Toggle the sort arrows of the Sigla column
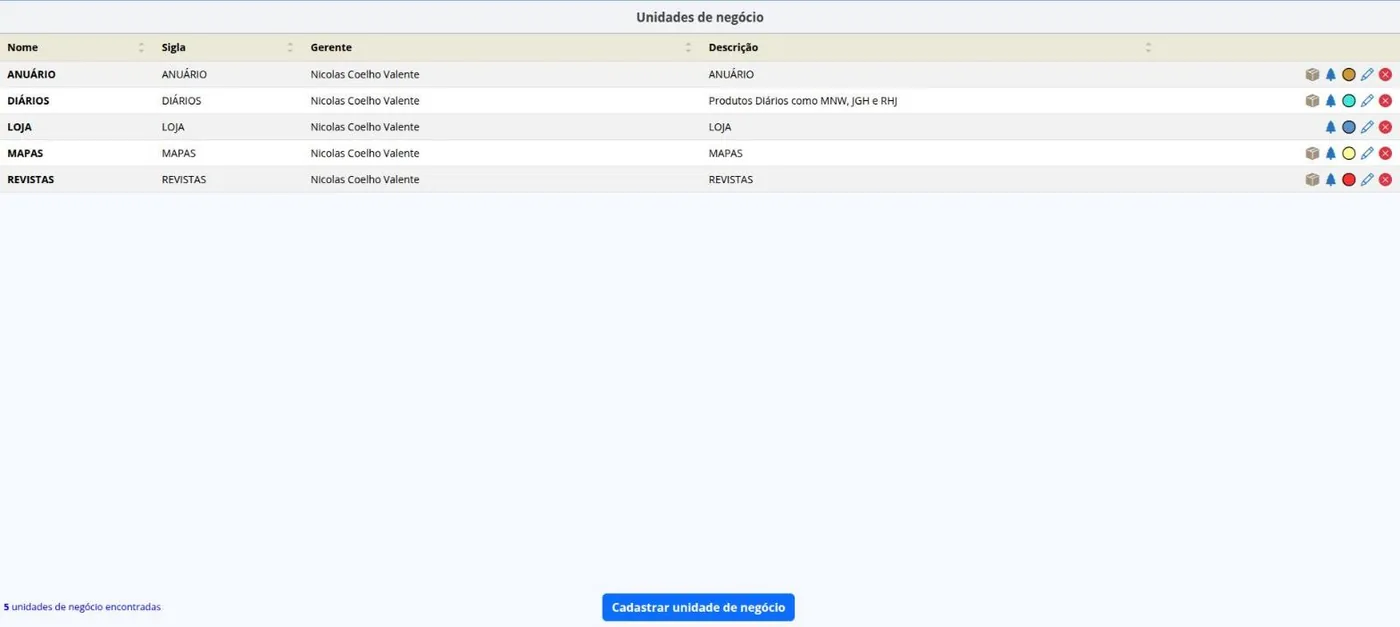The height and width of the screenshot is (627, 1400). click(290, 47)
